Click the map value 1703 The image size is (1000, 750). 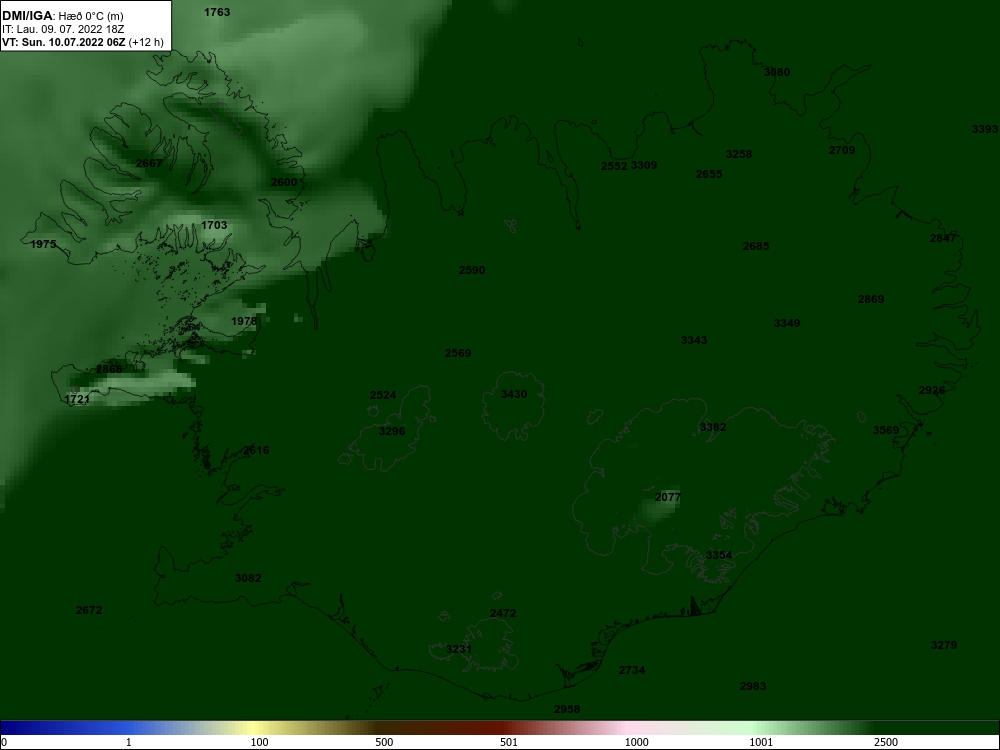[x=214, y=225]
